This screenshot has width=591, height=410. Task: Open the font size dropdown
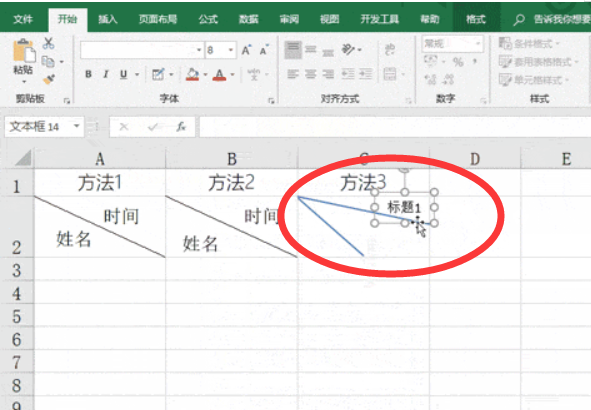point(231,50)
